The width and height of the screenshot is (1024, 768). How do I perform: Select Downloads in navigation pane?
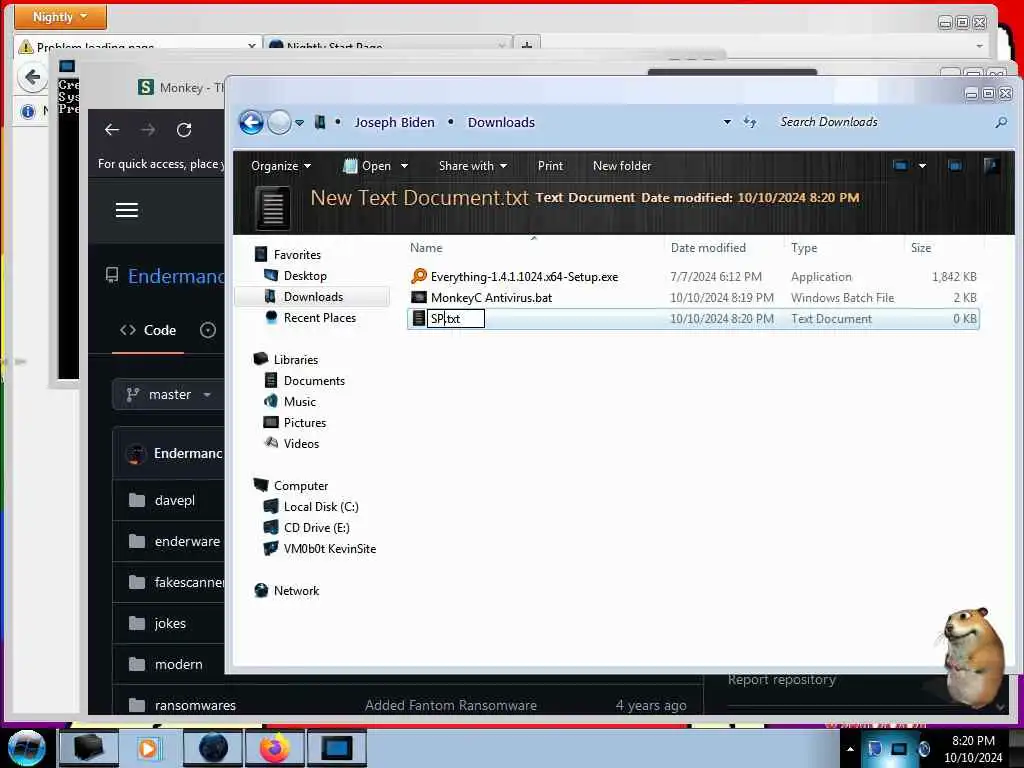[313, 296]
